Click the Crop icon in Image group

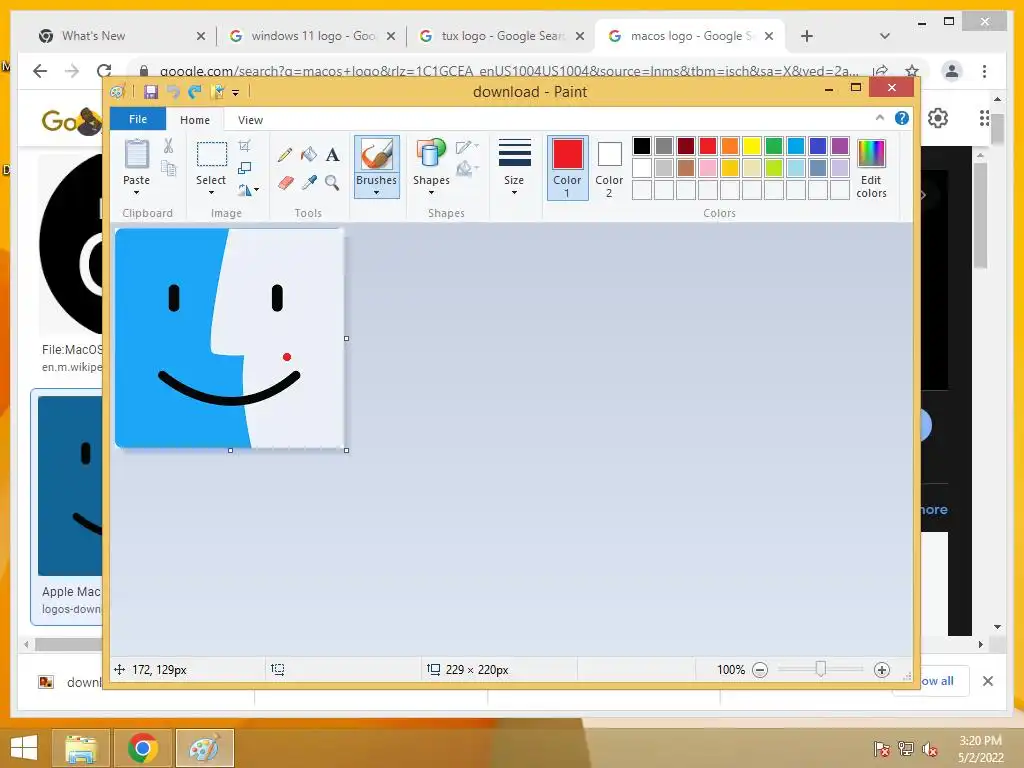(x=245, y=146)
